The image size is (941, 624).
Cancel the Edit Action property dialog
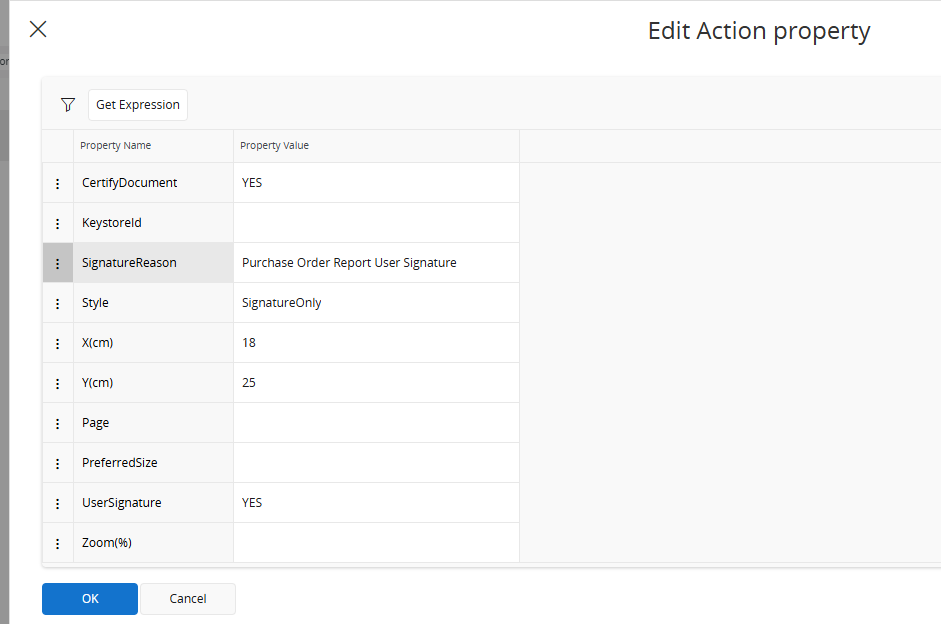click(188, 599)
